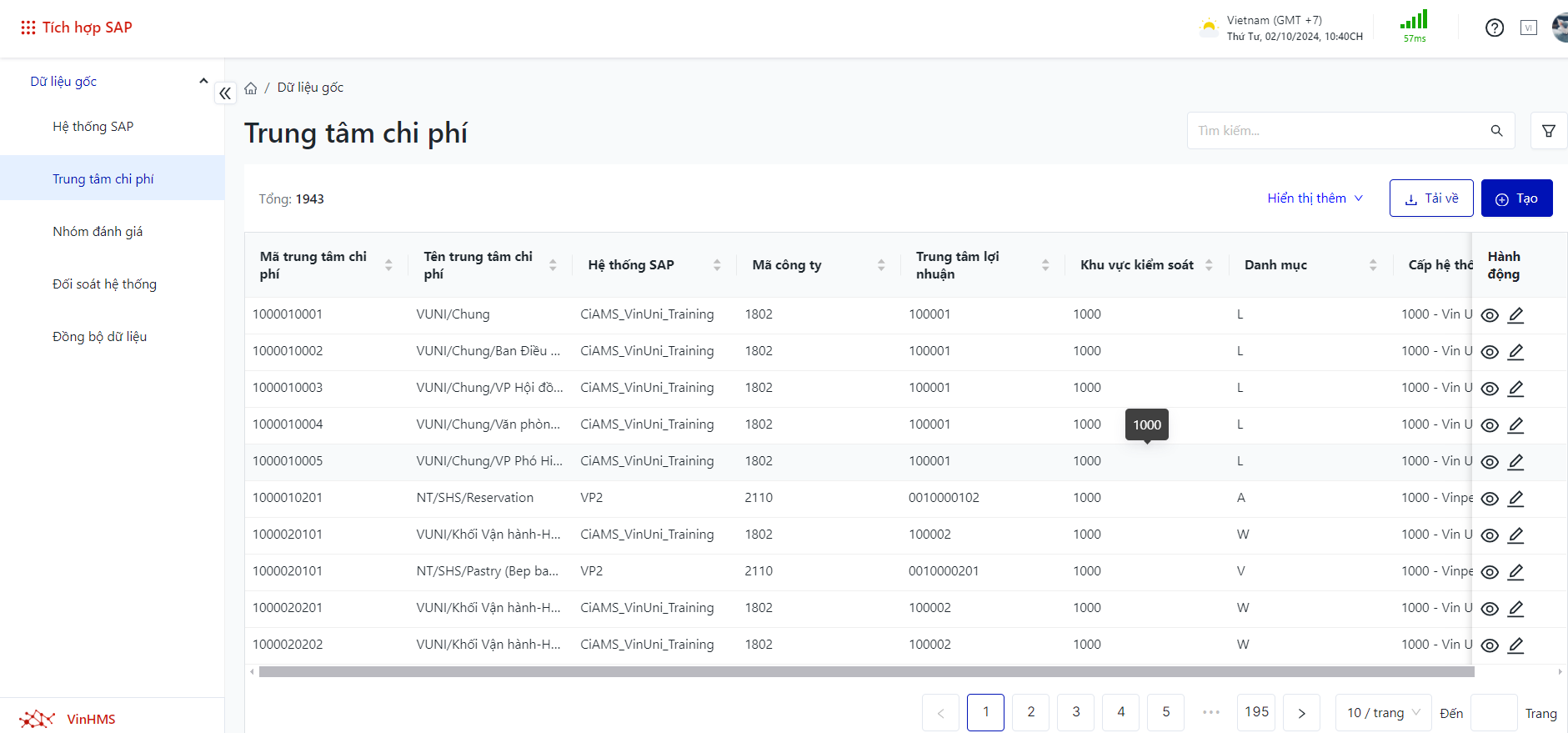Go to home via breadcrumb icon
This screenshot has width=1568, height=733.
pyautogui.click(x=251, y=88)
